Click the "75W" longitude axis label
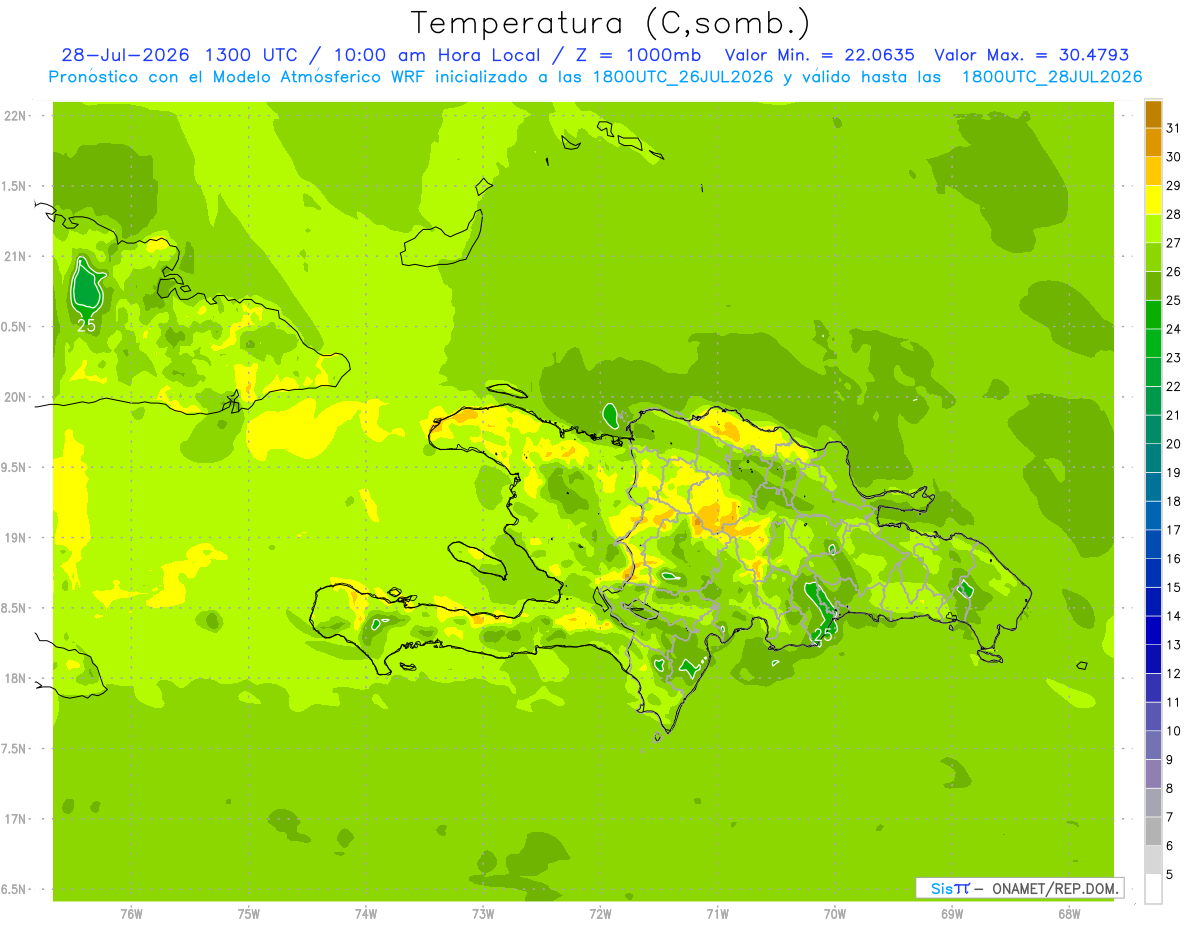This screenshot has height=927, width=1200. click(x=249, y=913)
